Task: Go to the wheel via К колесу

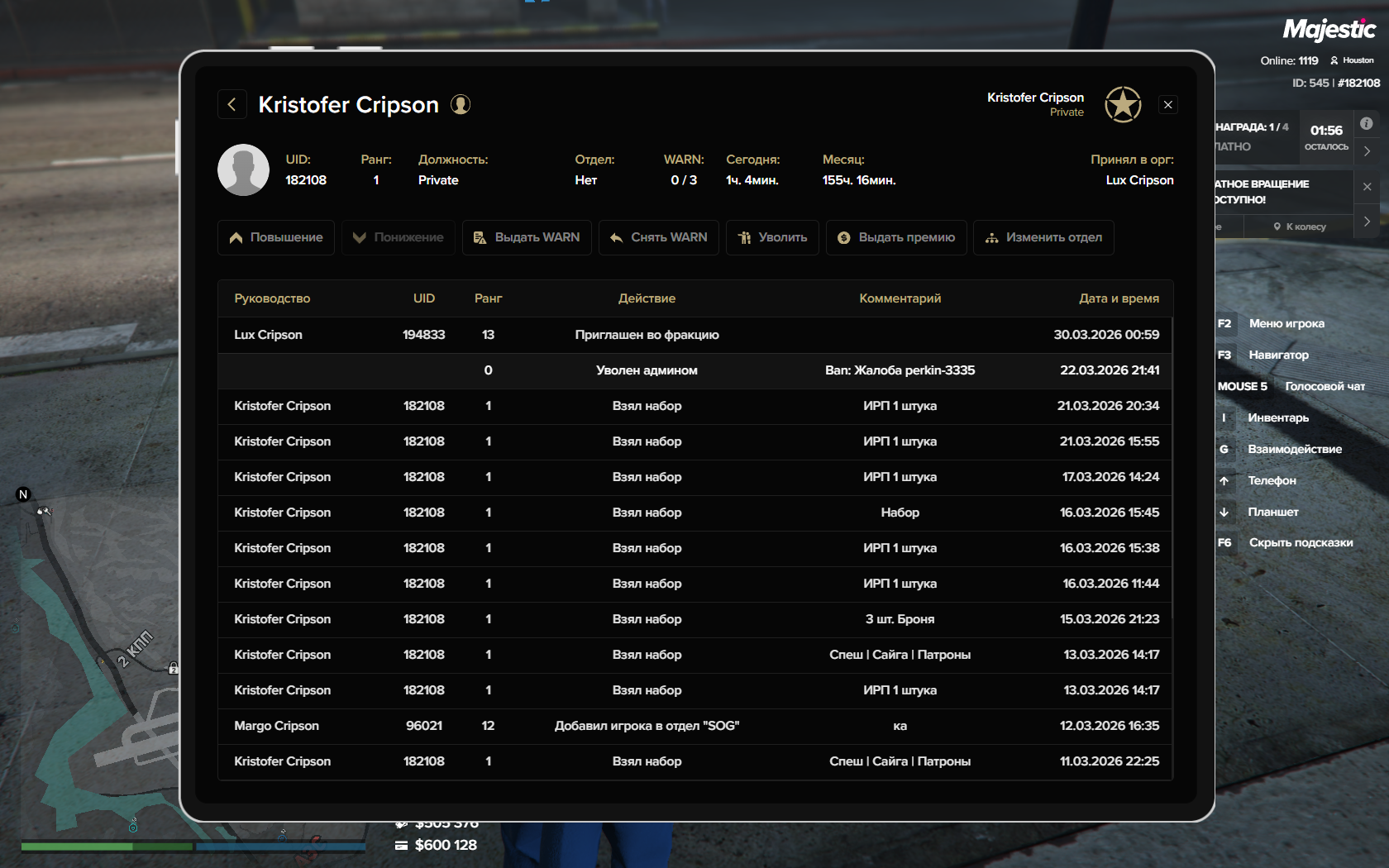Action: pos(1300,227)
